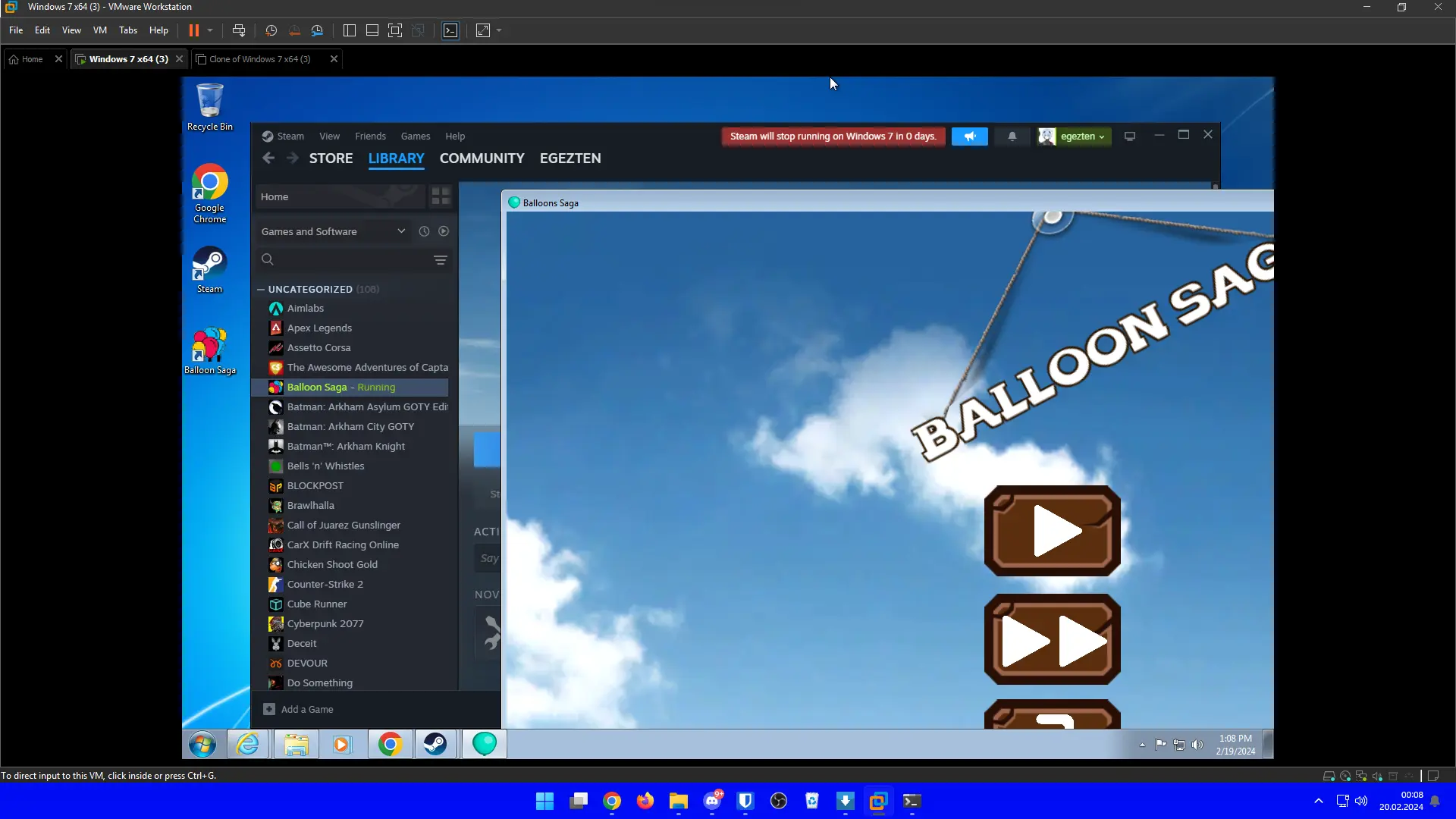Open Steam notifications bell

tap(1012, 136)
